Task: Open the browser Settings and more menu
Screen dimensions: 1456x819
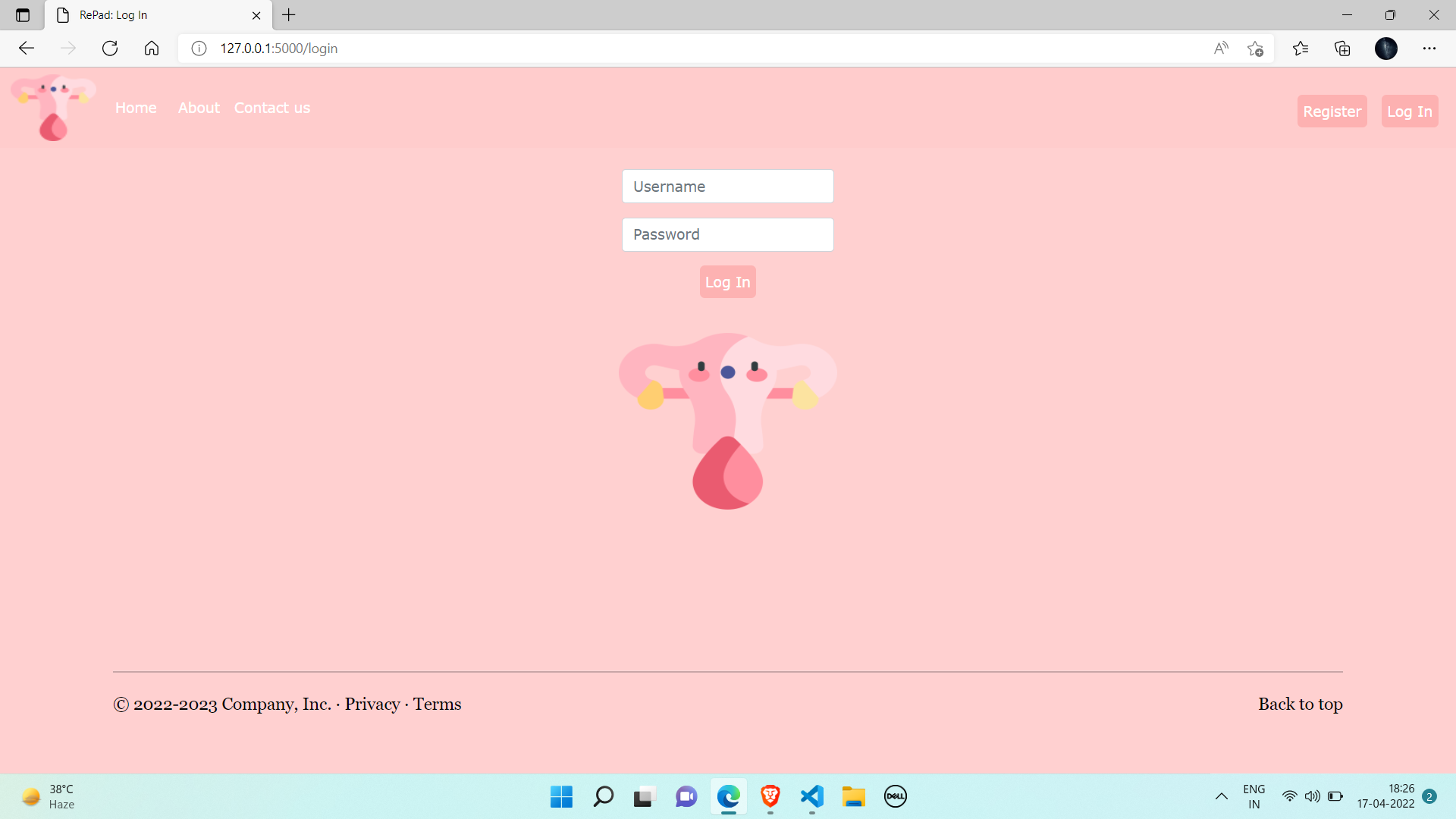Action: tap(1429, 49)
